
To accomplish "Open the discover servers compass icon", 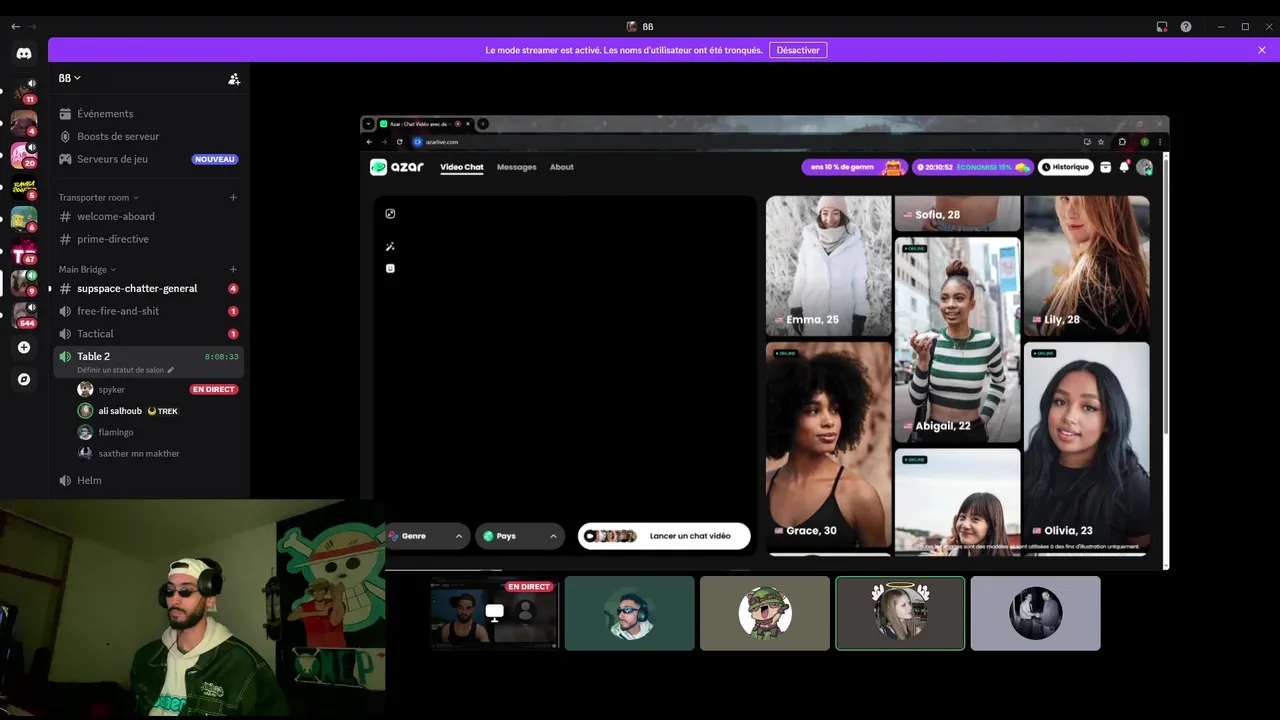I will click(24, 380).
